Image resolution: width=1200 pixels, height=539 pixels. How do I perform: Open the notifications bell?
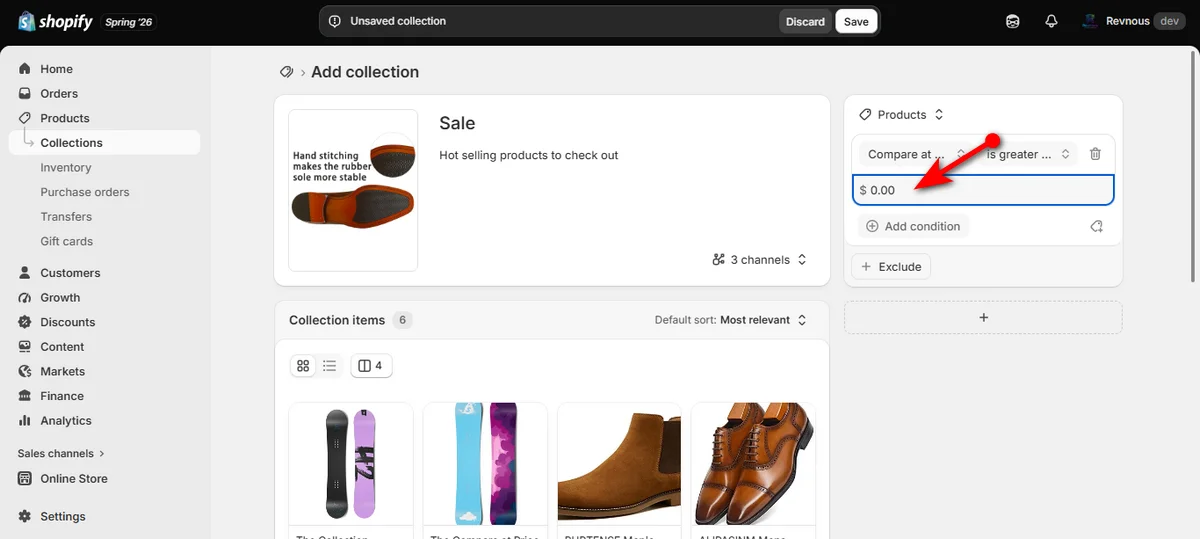(1051, 21)
